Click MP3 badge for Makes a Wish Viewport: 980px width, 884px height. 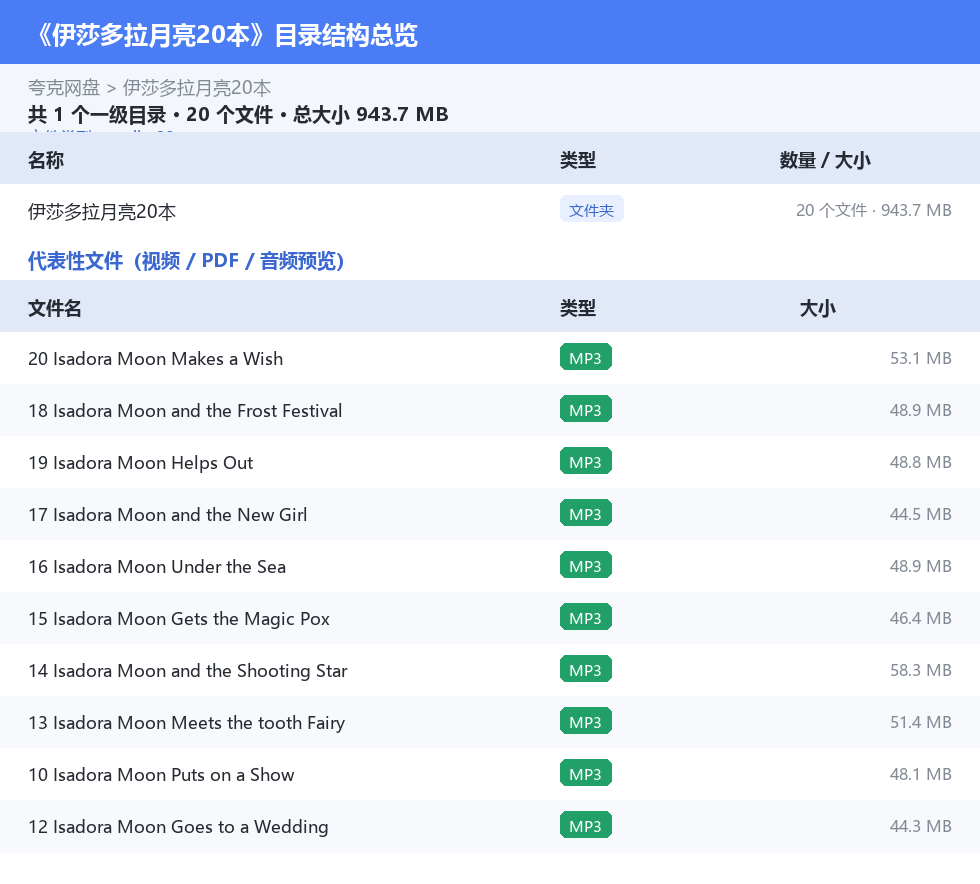(586, 358)
